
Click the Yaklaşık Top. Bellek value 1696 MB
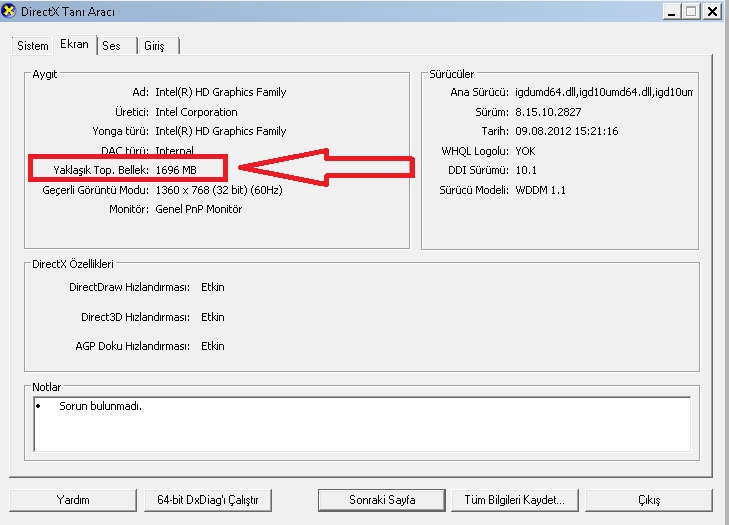pyautogui.click(x=176, y=170)
